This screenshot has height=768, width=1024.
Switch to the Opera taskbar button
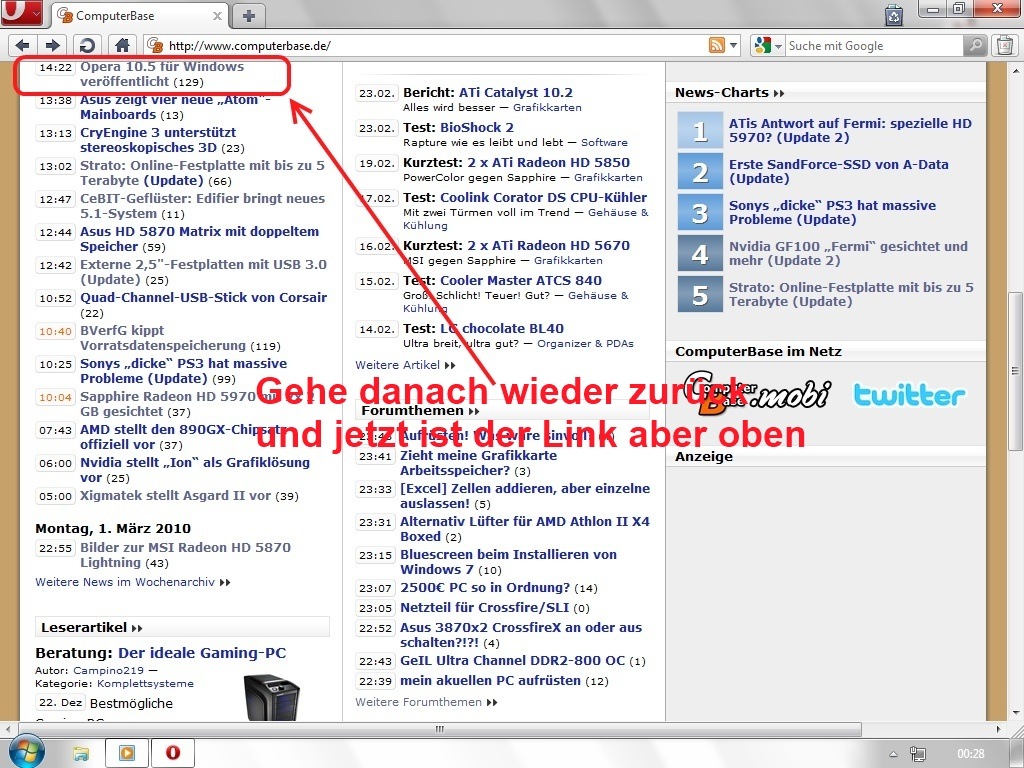[172, 754]
